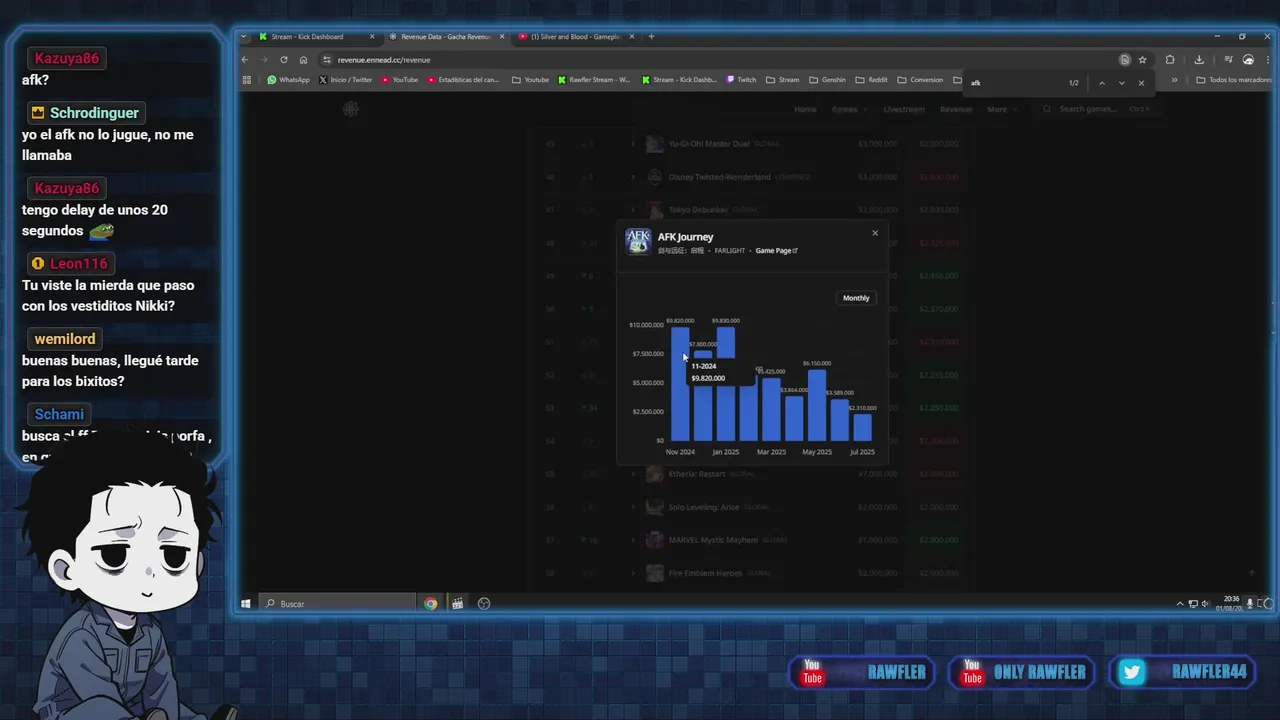
Task: Open the browser downloads panel
Action: [1199, 60]
